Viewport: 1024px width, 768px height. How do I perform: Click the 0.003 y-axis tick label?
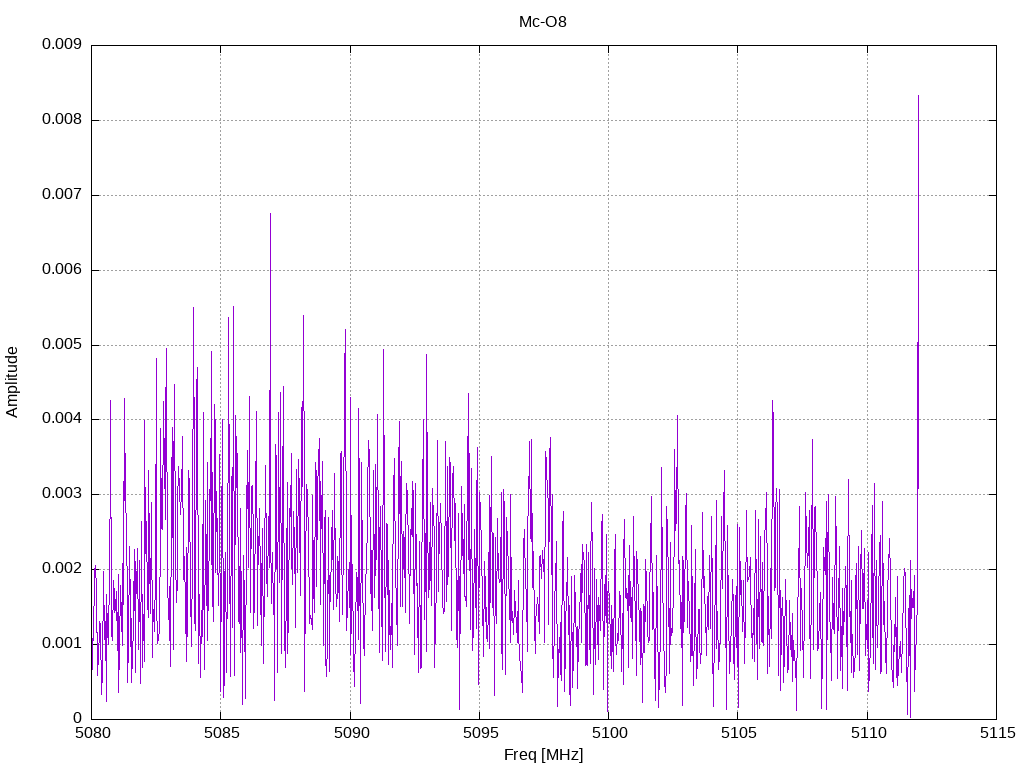coord(61,494)
